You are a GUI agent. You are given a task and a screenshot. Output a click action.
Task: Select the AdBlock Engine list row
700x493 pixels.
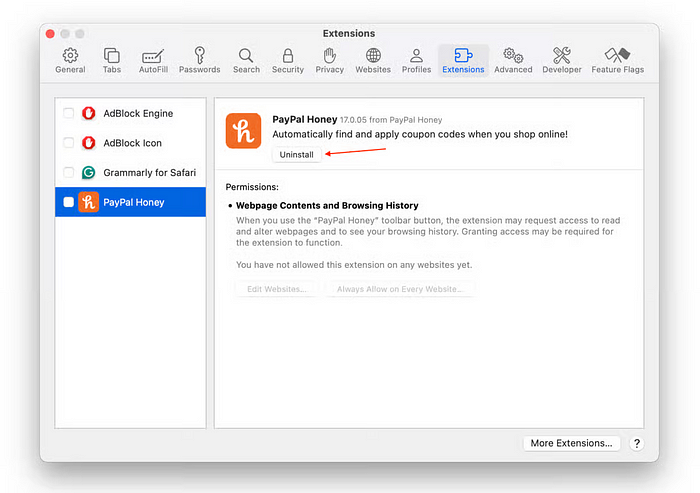(x=130, y=113)
